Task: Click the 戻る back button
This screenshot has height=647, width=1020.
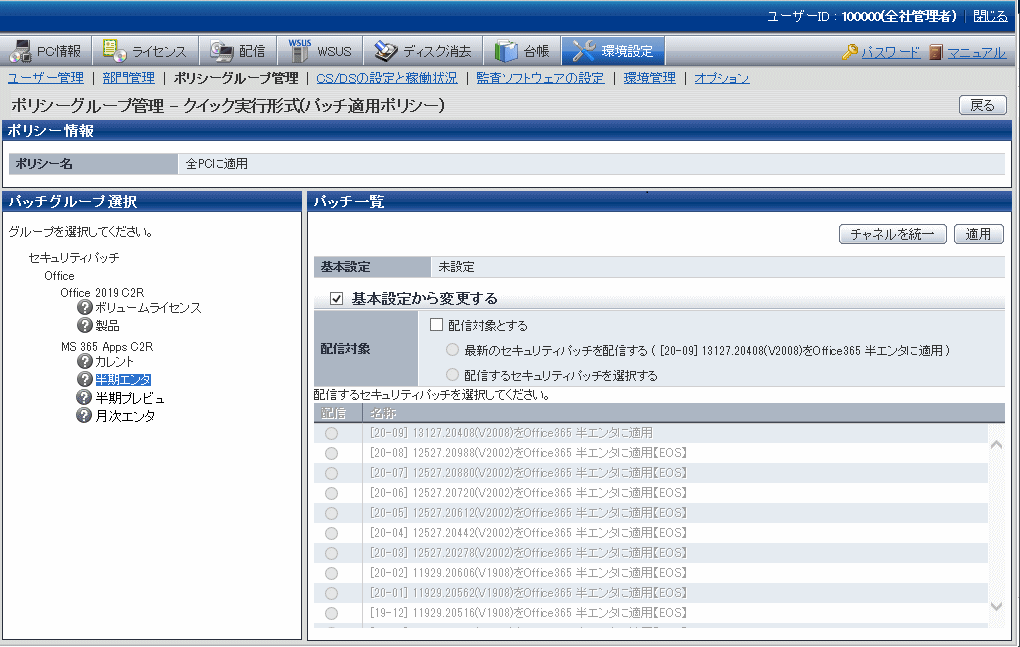Action: [x=982, y=105]
